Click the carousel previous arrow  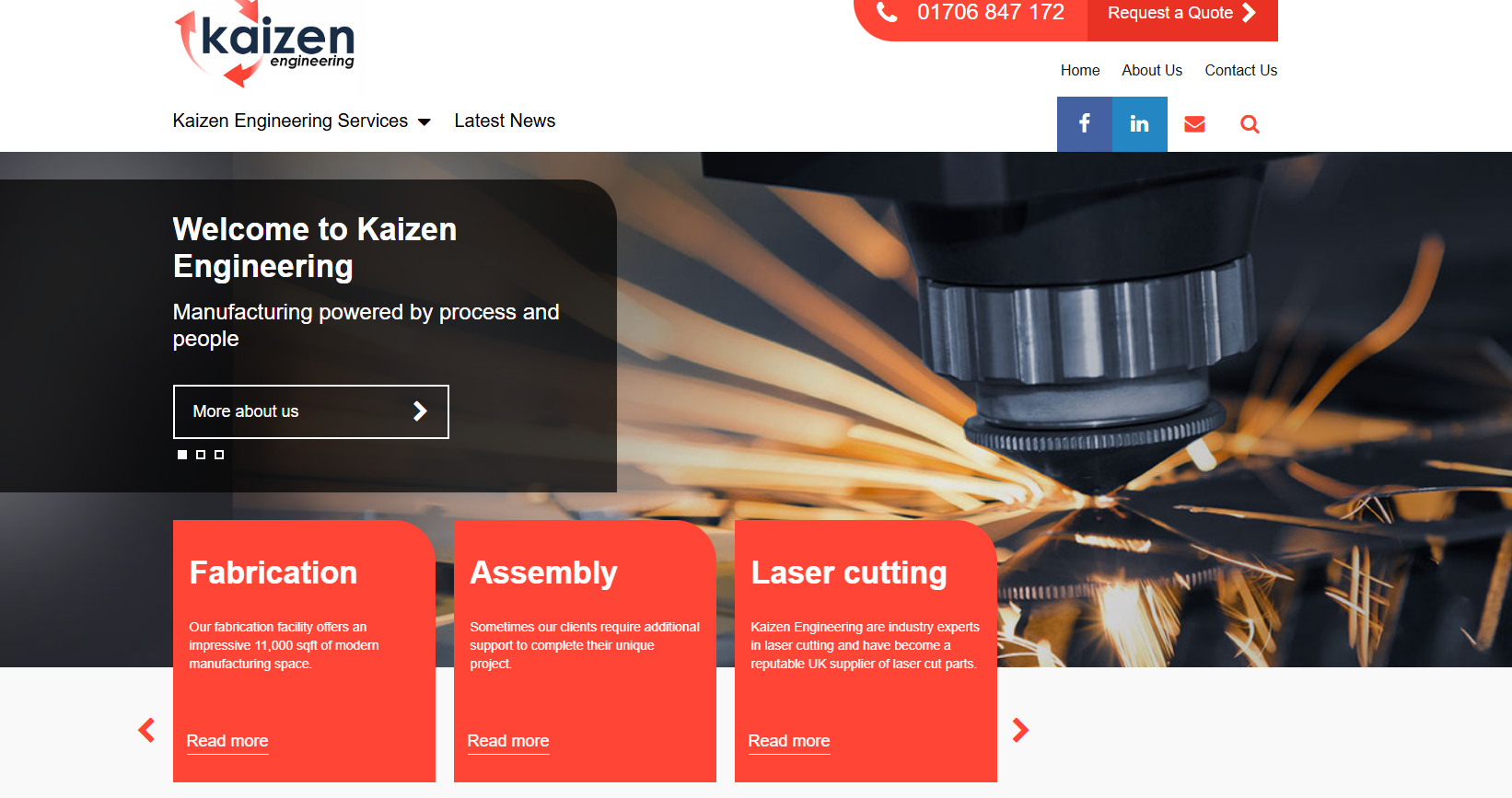point(146,730)
